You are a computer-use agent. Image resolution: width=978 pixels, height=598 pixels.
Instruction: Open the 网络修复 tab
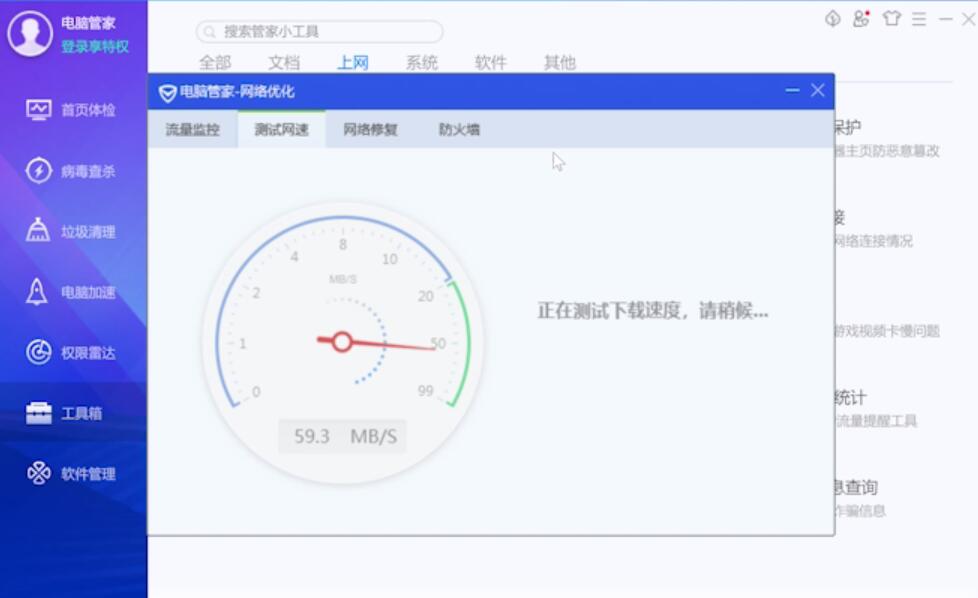pos(370,129)
